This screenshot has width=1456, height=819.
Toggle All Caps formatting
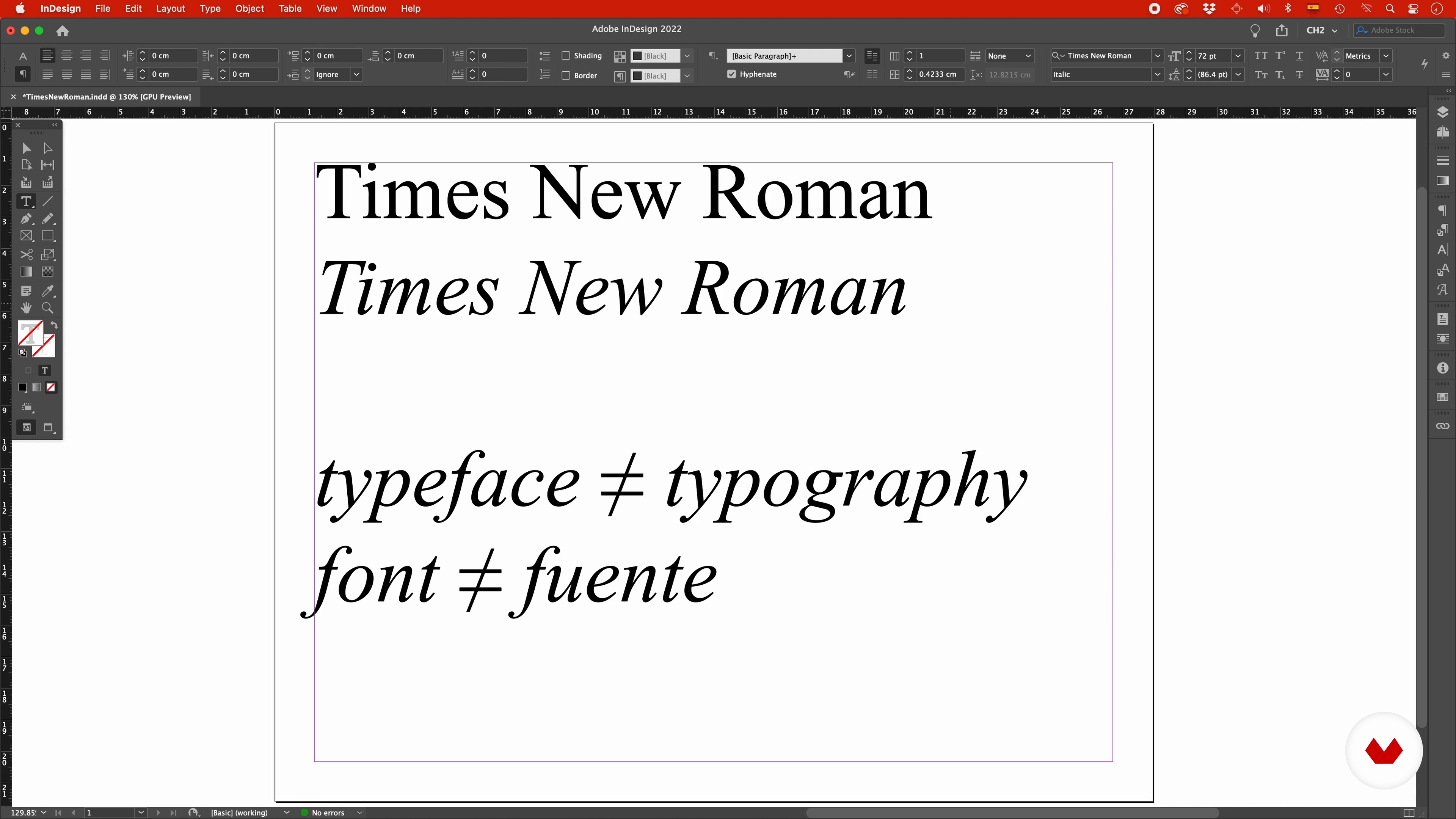[1260, 55]
